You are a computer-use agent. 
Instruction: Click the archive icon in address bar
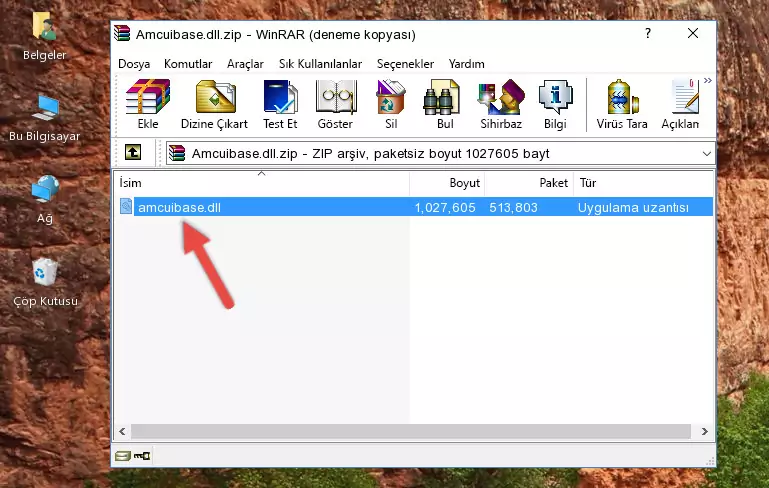pos(177,153)
